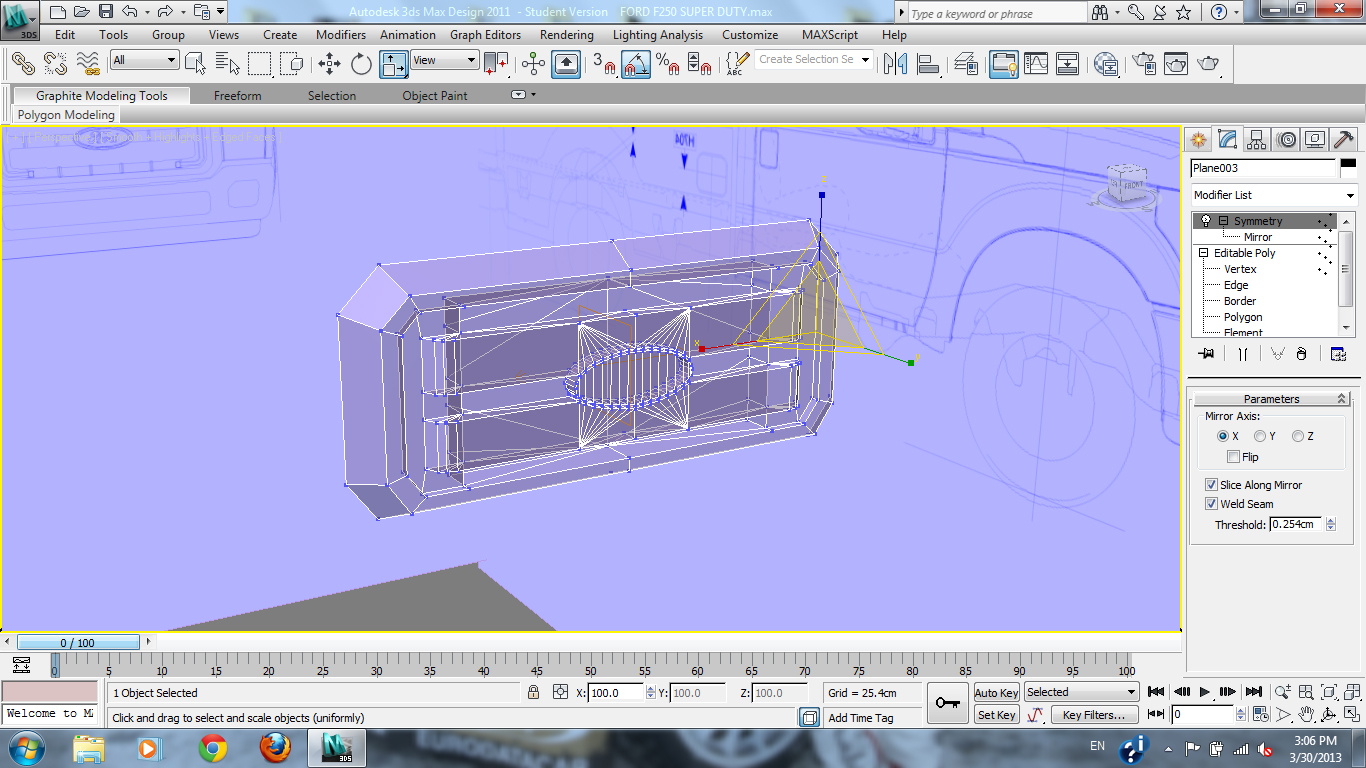Viewport: 1366px width, 768px height.
Task: Toggle the Angle Snap tool
Action: pos(636,64)
